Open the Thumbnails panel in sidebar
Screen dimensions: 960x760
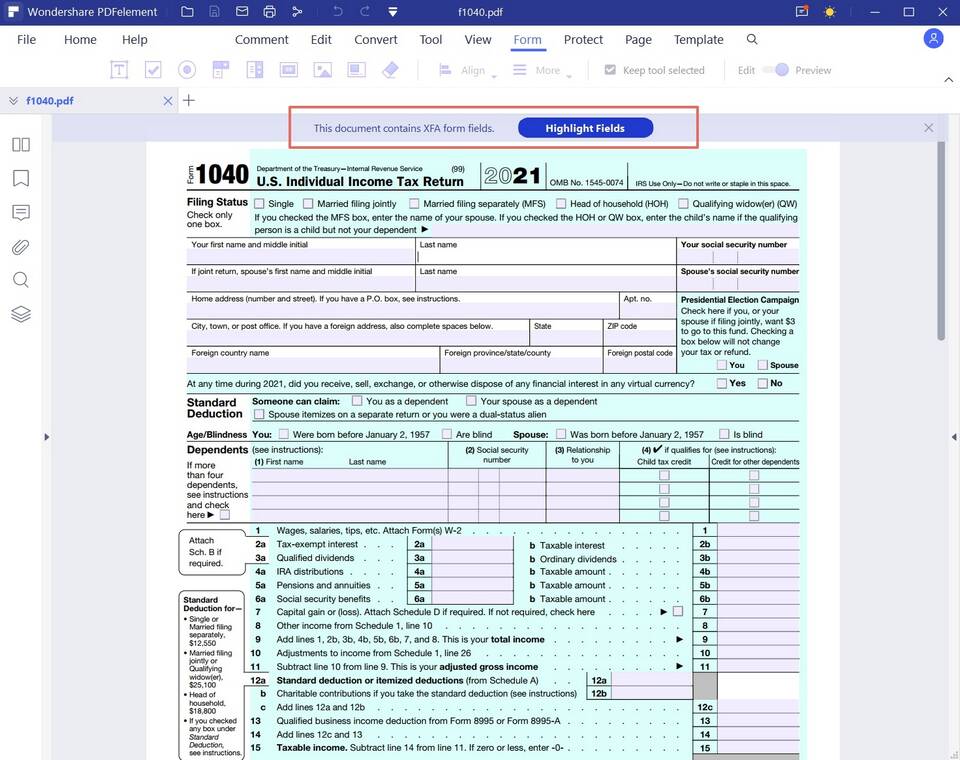tap(21, 145)
